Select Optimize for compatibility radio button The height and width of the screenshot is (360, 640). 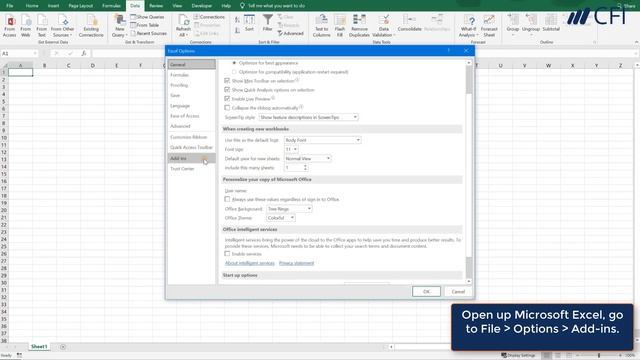(x=234, y=72)
